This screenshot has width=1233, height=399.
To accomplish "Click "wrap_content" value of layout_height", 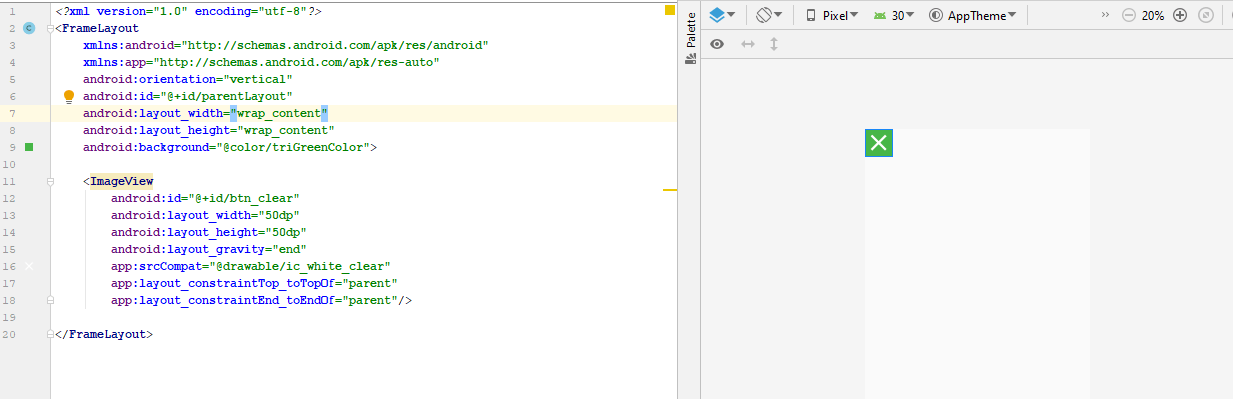I will pyautogui.click(x=285, y=130).
